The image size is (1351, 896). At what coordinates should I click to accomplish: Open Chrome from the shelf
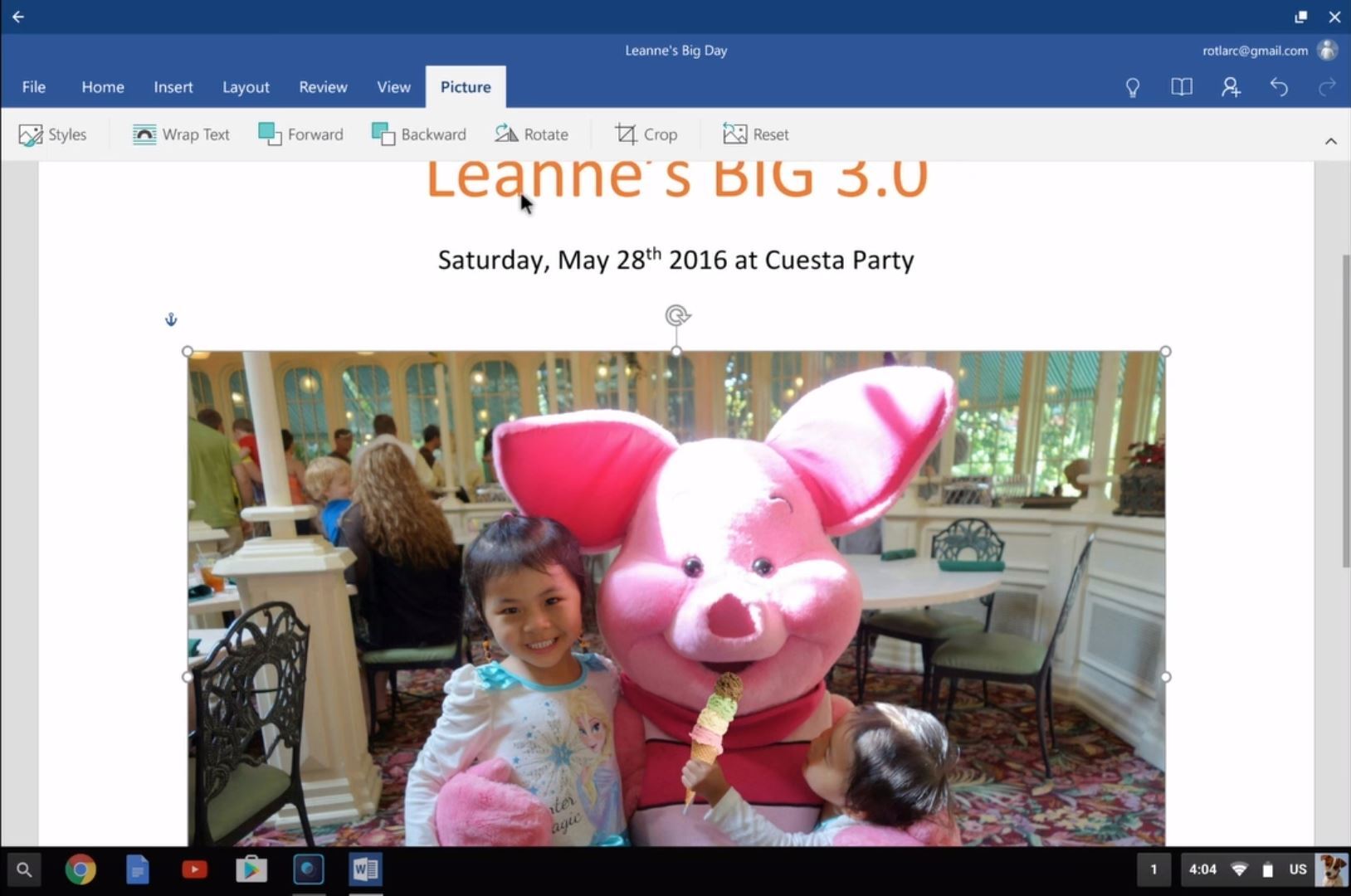click(x=80, y=869)
